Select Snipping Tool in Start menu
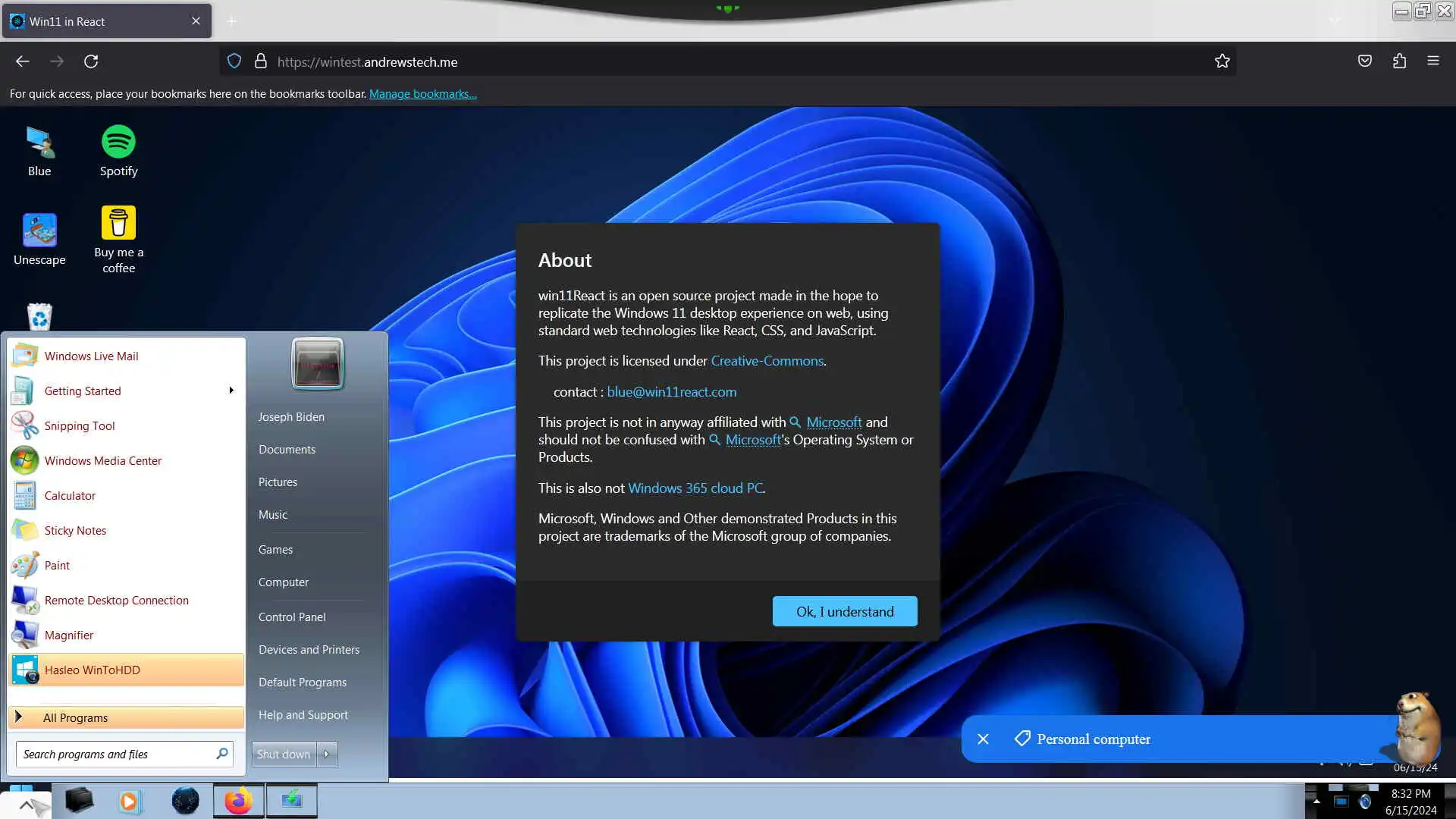 (80, 425)
